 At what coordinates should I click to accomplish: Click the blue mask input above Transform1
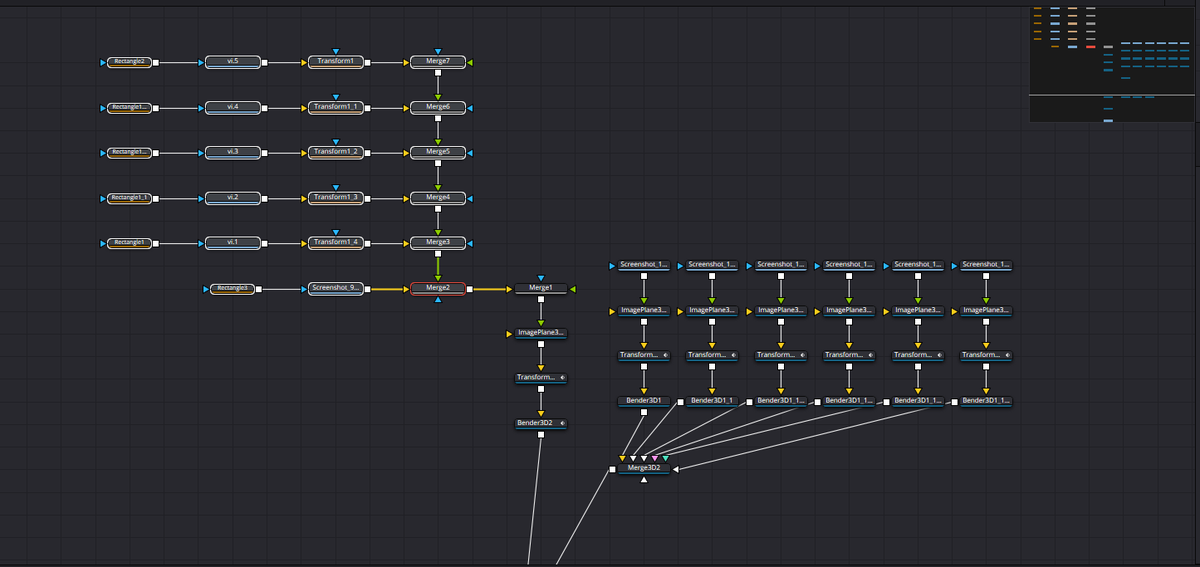pyautogui.click(x=335, y=51)
